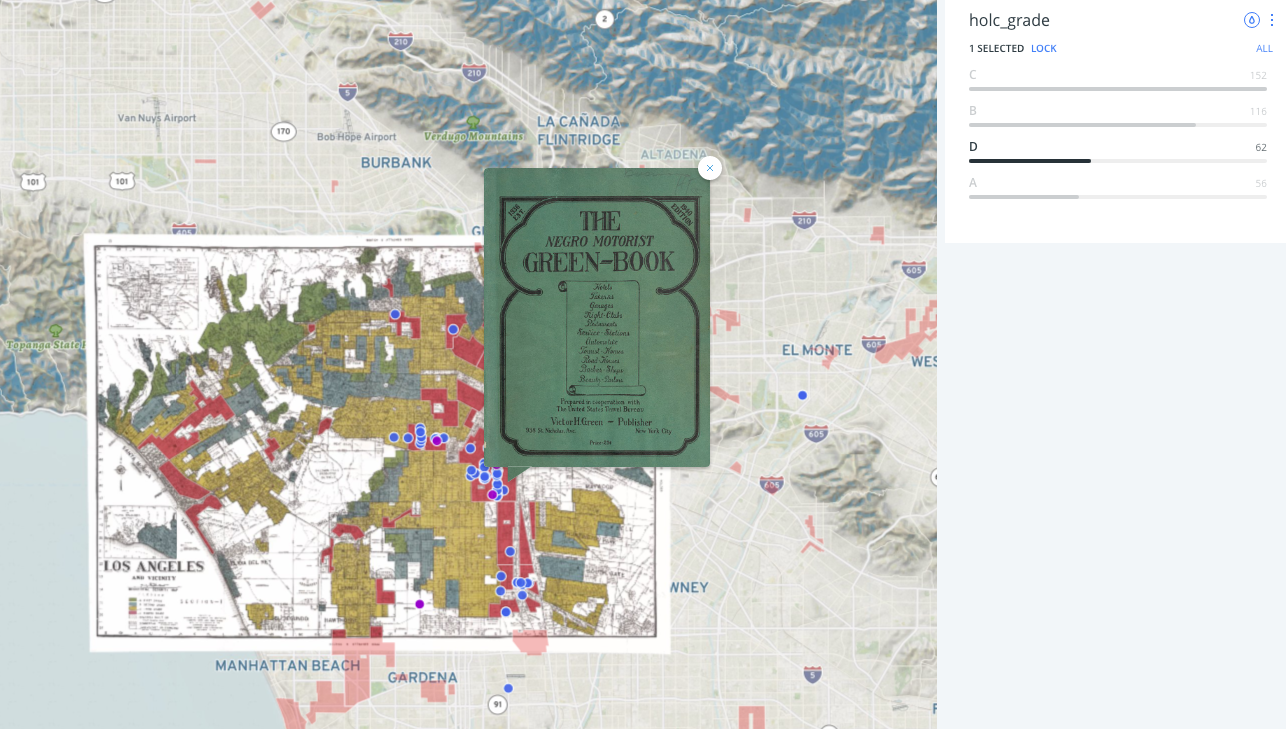Deselect the selected D category
The width and height of the screenshot is (1286, 729).
[1118, 153]
